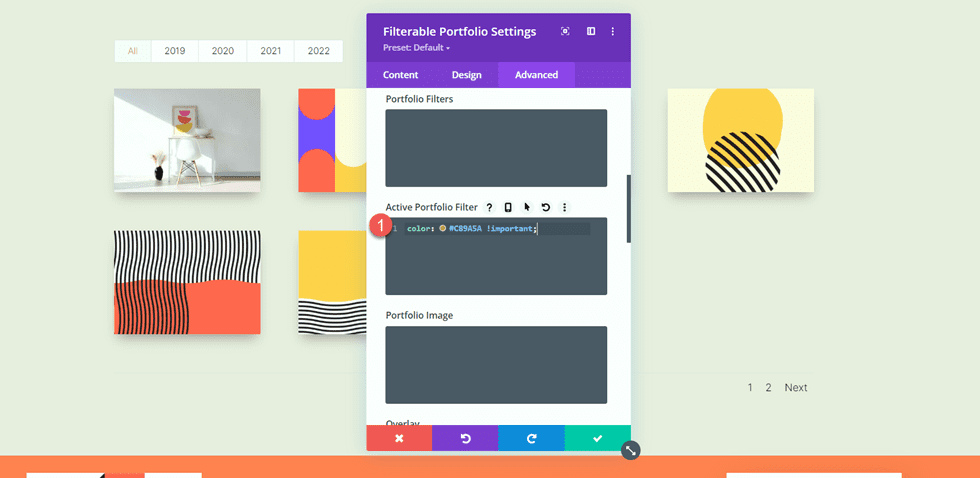This screenshot has width=980, height=478.
Task: Expand the Preset: Default dropdown
Action: click(416, 48)
